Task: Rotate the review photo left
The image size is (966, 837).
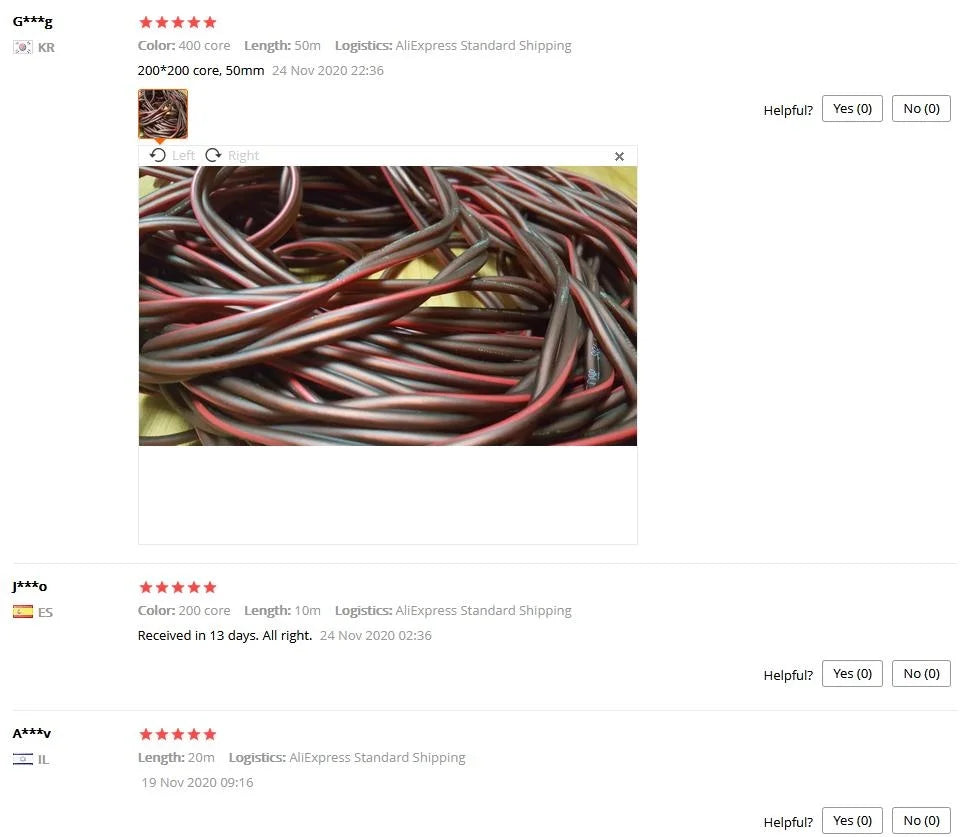Action: point(172,155)
